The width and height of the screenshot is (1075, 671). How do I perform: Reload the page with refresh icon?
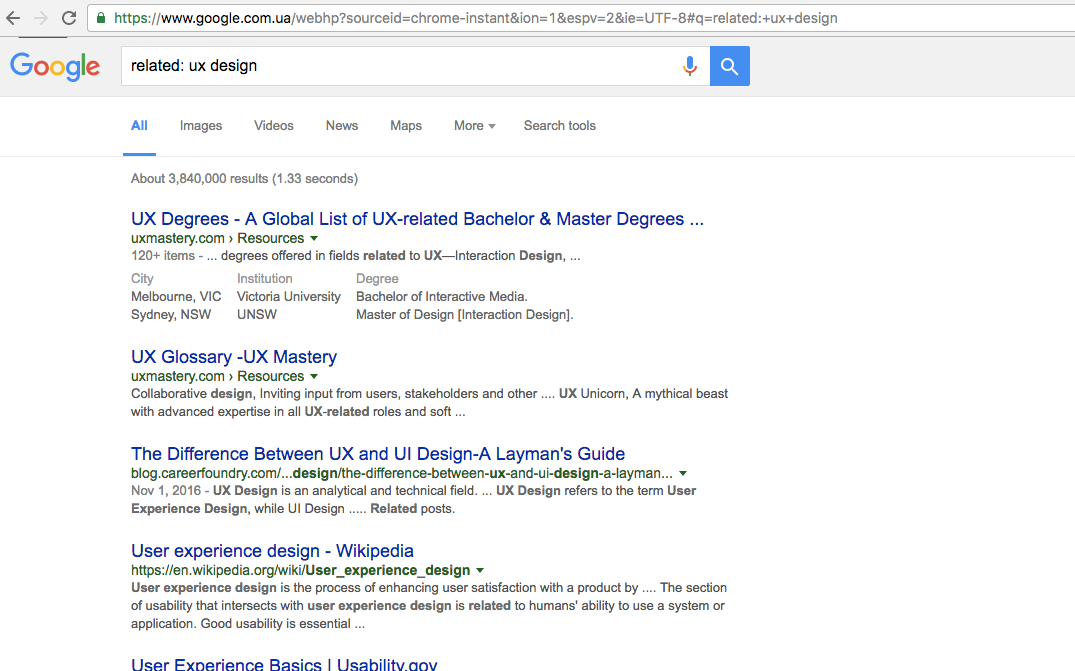(69, 18)
